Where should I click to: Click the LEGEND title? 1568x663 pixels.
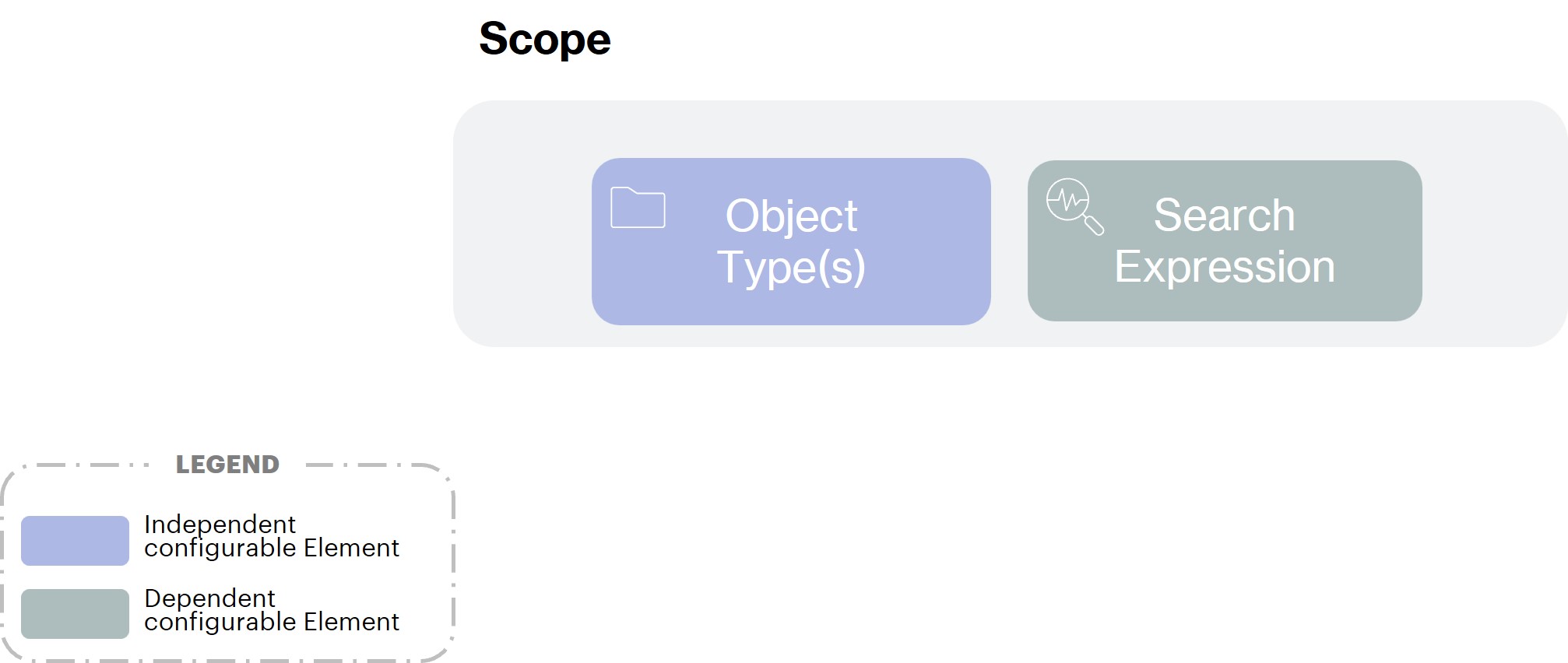tap(227, 465)
